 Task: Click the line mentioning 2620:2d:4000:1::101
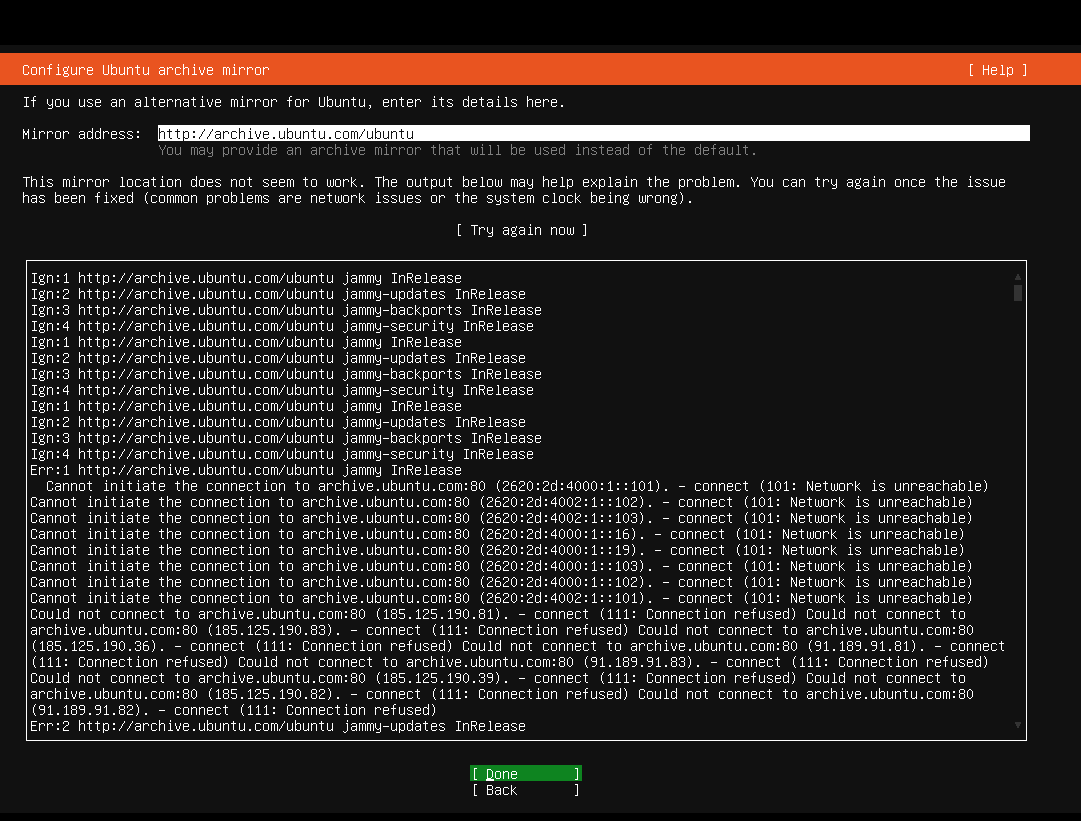(x=517, y=486)
